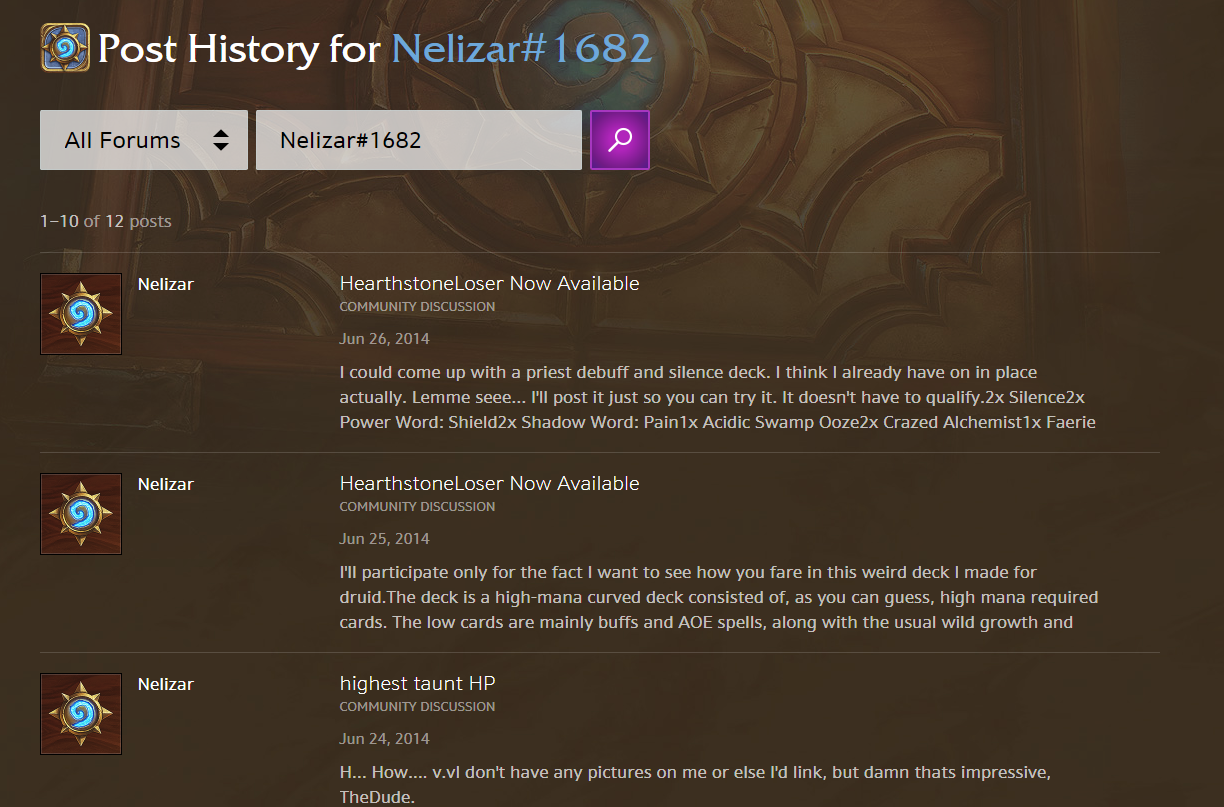This screenshot has height=807, width=1224.
Task: Open Community Discussion under the Jun 25 post
Action: pyautogui.click(x=417, y=507)
